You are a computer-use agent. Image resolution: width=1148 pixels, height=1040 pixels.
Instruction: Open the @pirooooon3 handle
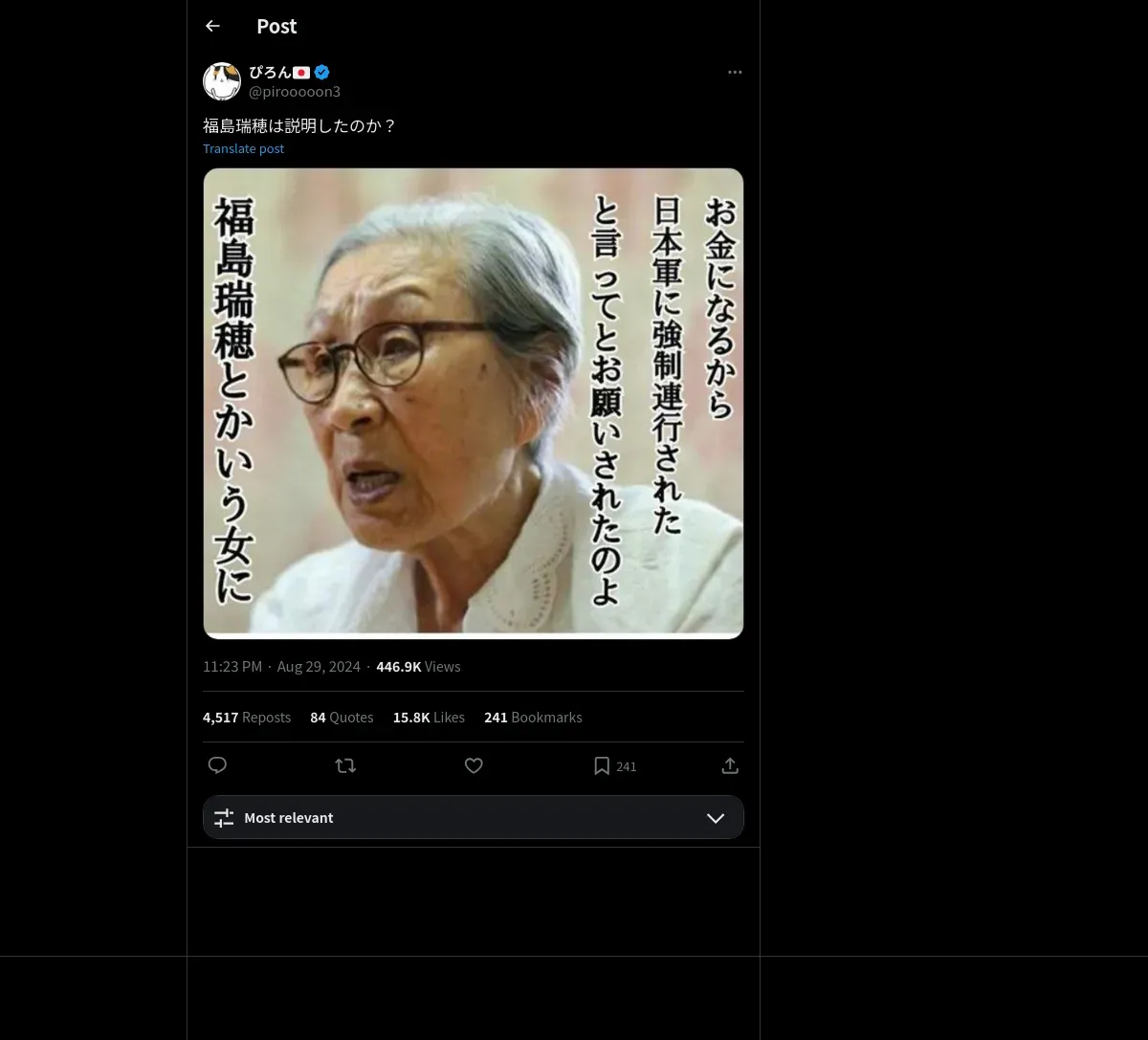tap(295, 92)
